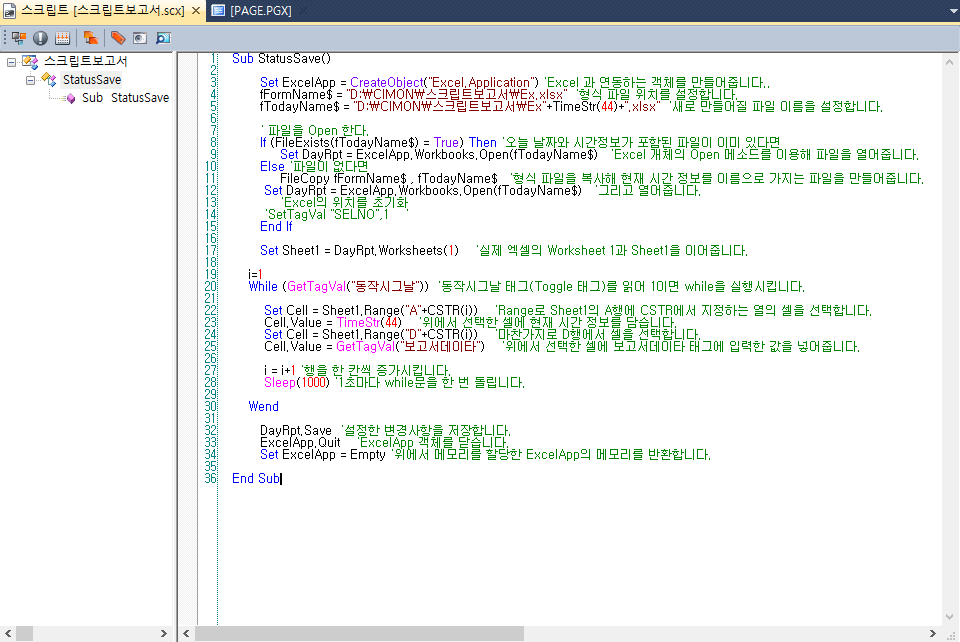960x642 pixels.
Task: Select the Sub StatusSave tree item
Action: (126, 97)
